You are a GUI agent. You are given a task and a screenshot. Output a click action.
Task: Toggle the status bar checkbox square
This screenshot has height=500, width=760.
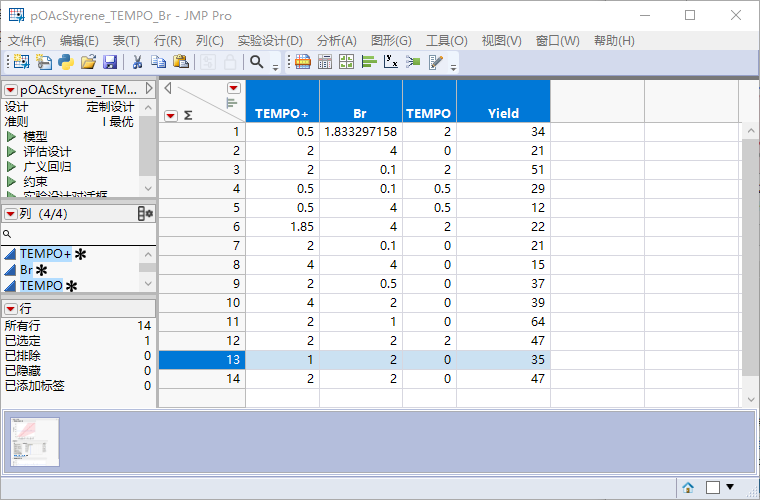point(712,488)
